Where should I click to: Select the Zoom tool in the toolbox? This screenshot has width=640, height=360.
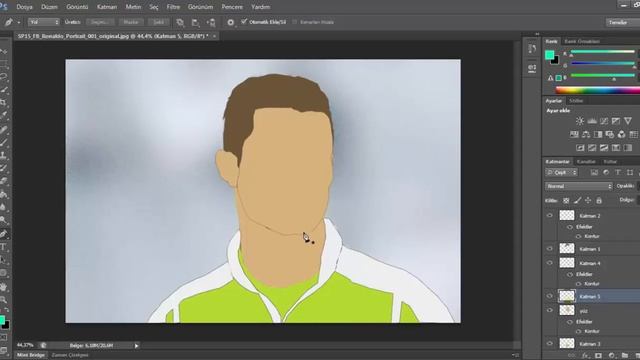(4, 300)
